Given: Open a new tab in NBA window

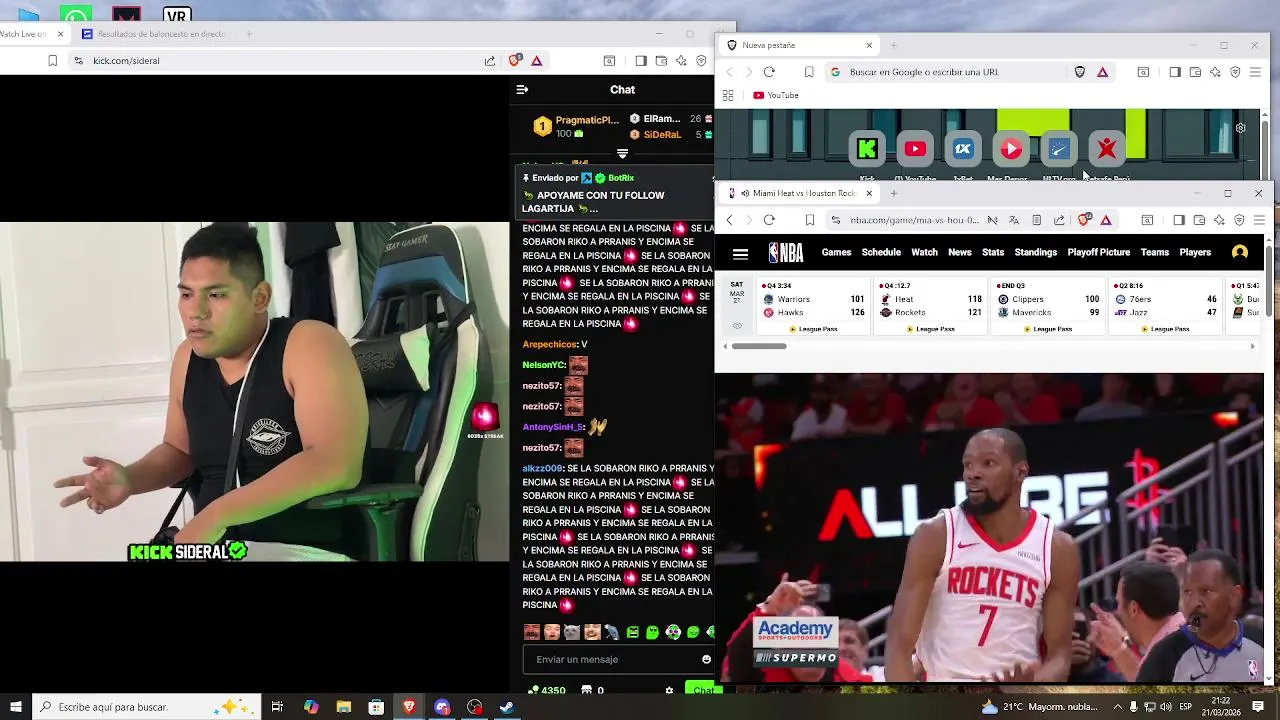Looking at the screenshot, I should coord(894,193).
